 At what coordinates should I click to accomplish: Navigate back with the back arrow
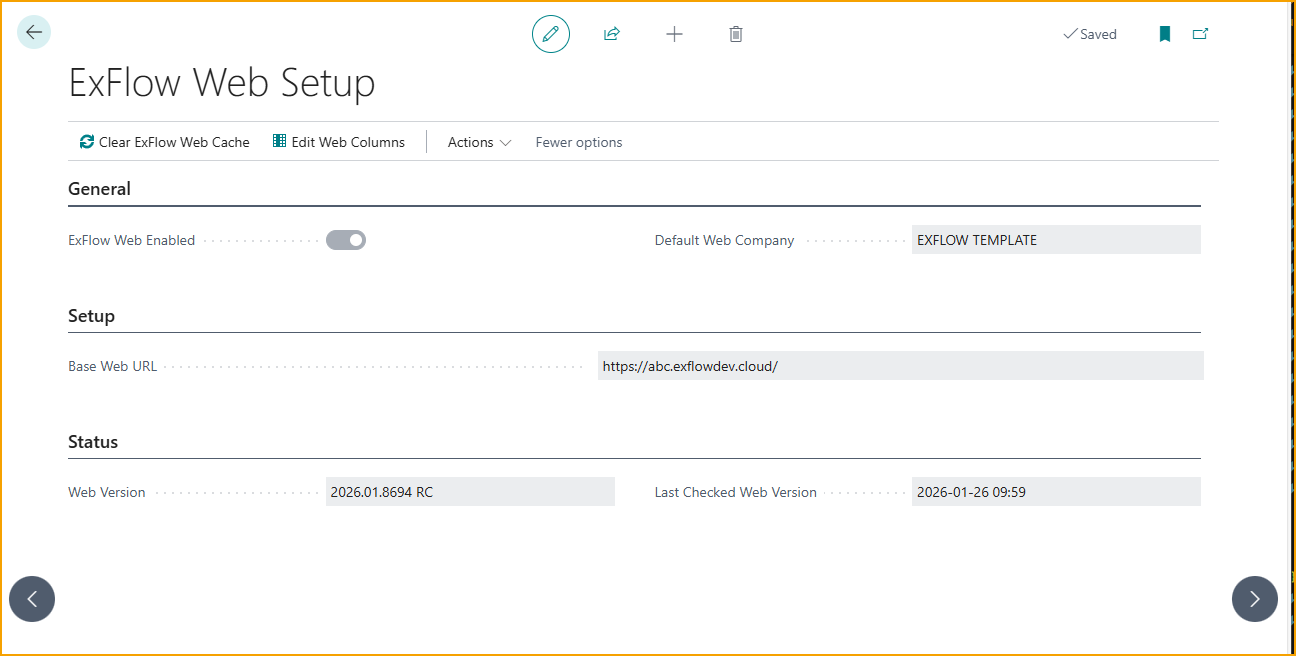point(33,31)
